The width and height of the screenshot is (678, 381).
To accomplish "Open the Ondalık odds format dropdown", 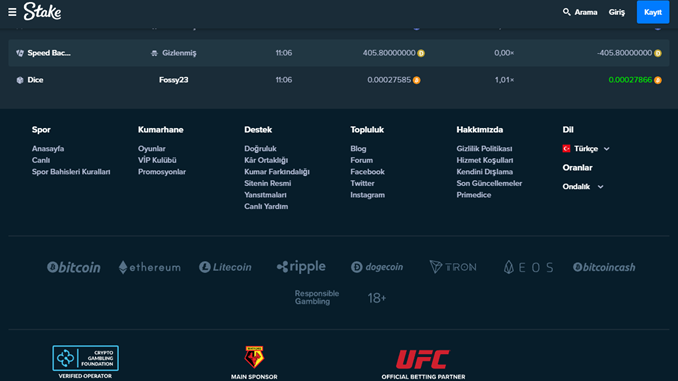I will (583, 187).
